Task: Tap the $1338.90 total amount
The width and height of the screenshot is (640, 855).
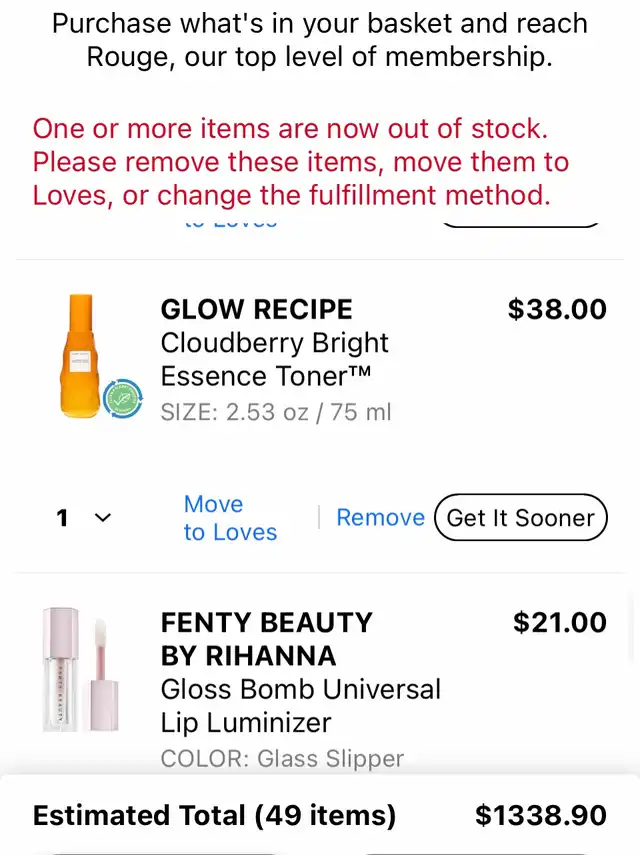Action: click(541, 815)
